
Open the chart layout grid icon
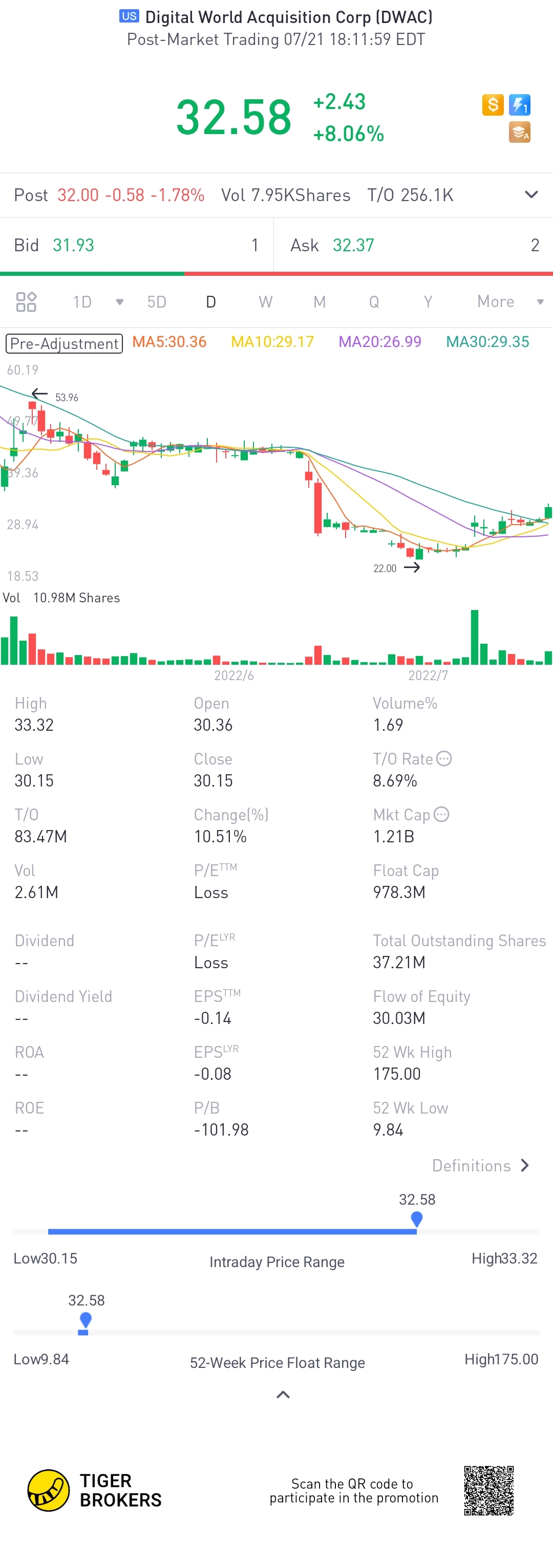(26, 302)
